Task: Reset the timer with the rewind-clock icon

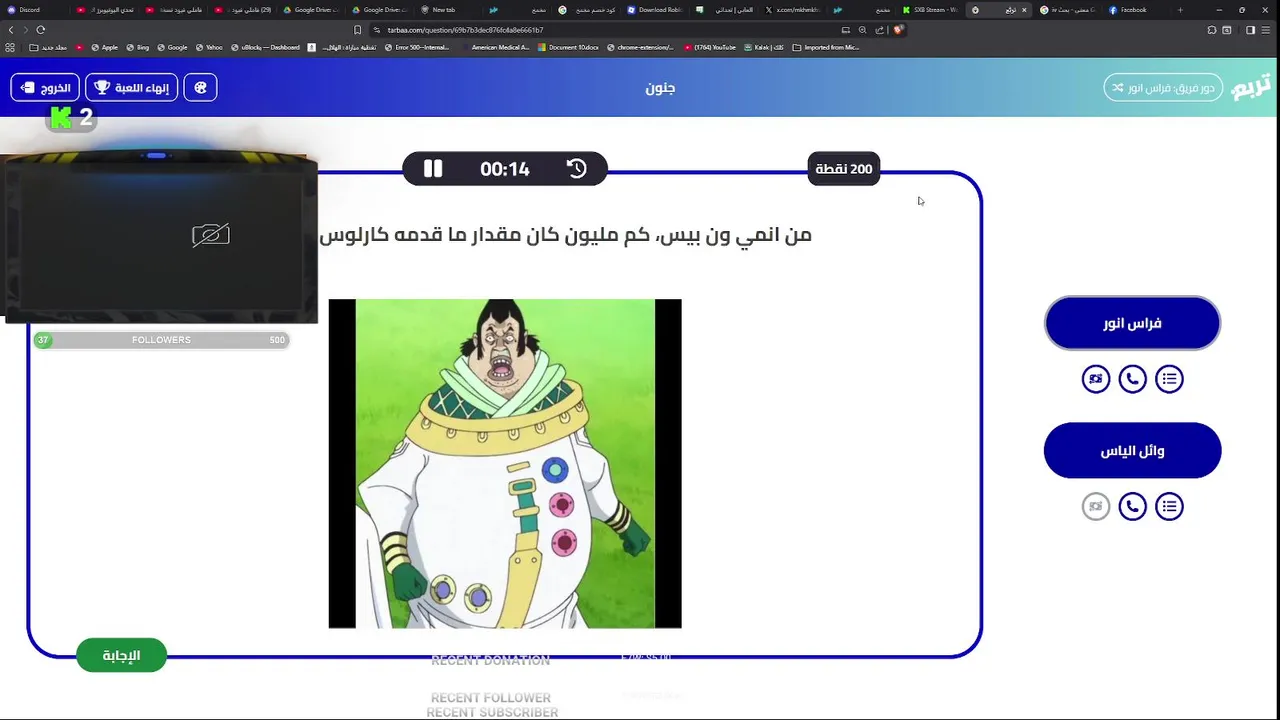Action: click(577, 169)
